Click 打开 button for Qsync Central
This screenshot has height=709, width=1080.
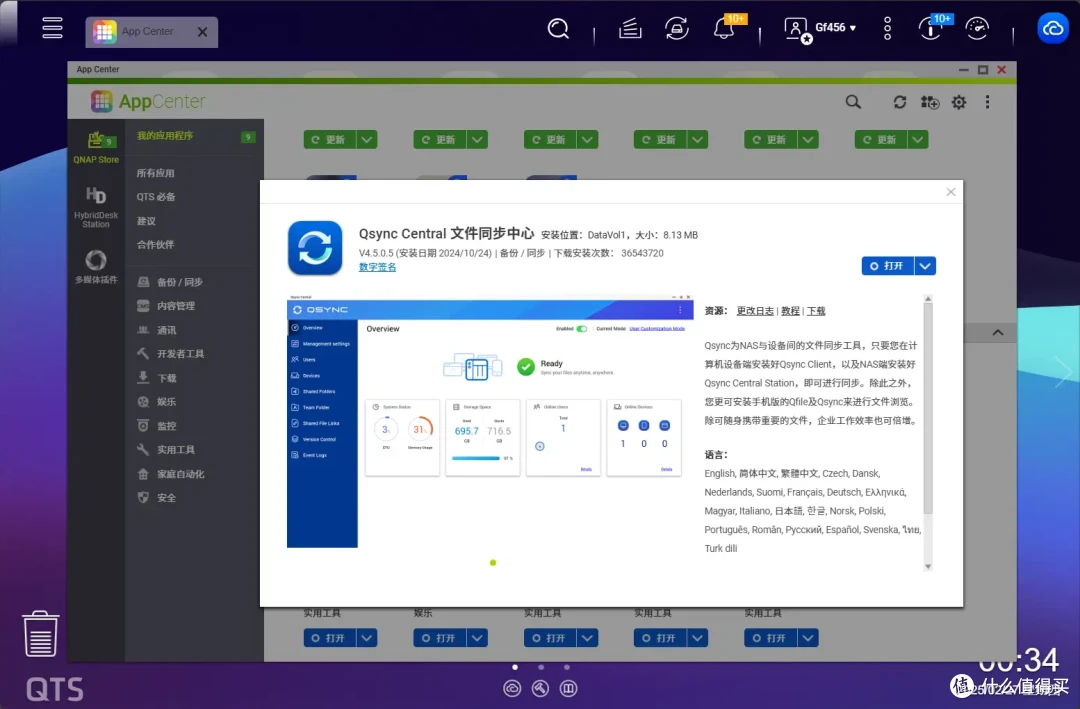click(887, 266)
